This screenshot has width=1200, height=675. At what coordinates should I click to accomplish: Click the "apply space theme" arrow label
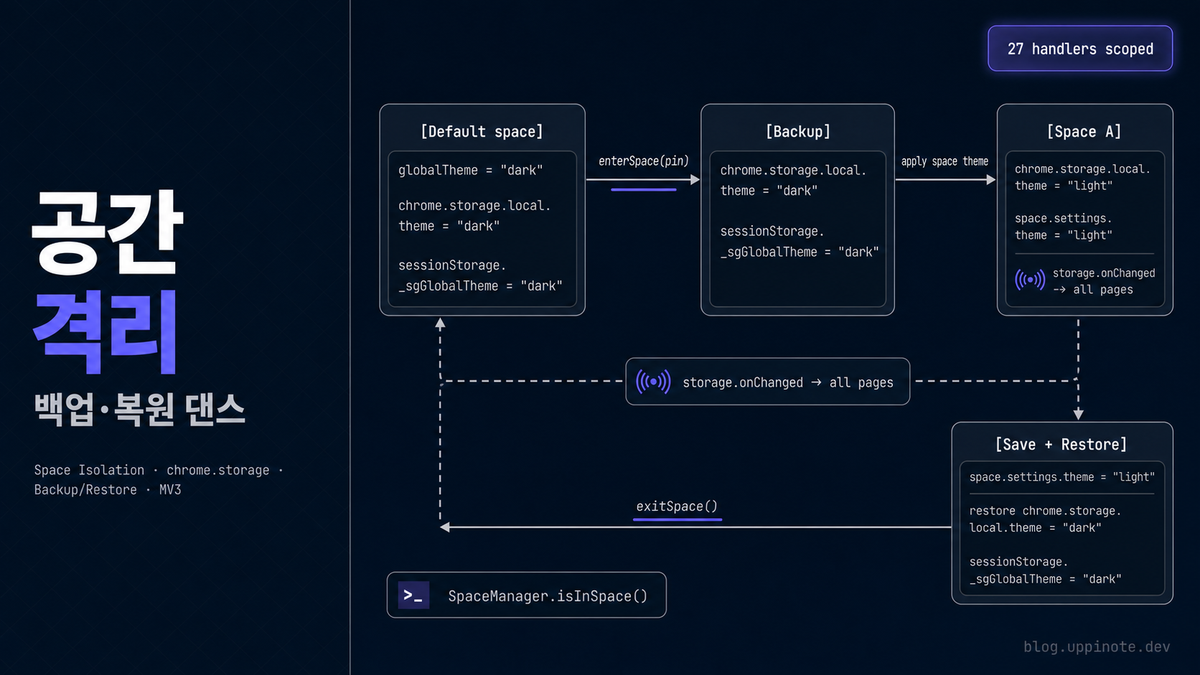pyautogui.click(x=944, y=161)
